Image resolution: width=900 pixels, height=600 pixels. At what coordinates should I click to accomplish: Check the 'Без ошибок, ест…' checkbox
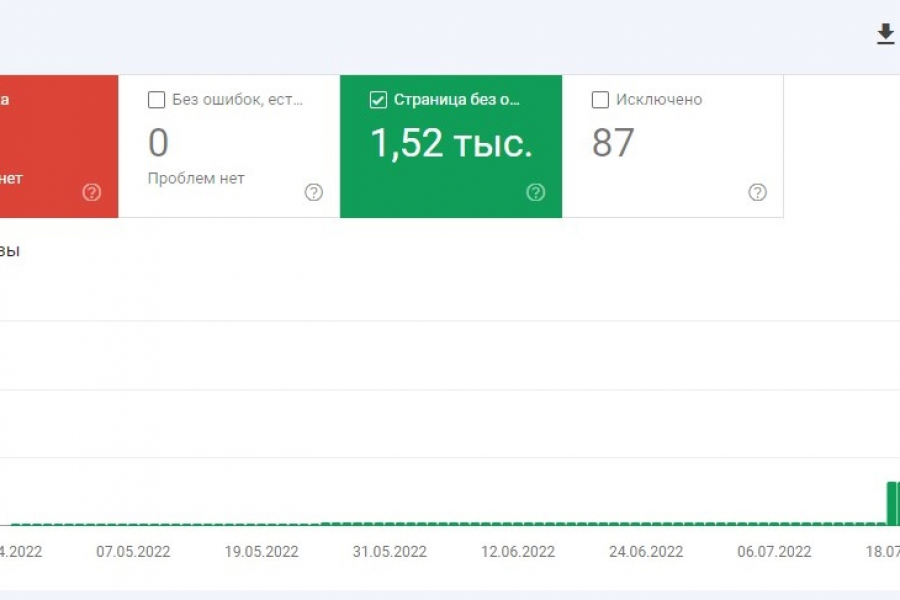tap(156, 99)
